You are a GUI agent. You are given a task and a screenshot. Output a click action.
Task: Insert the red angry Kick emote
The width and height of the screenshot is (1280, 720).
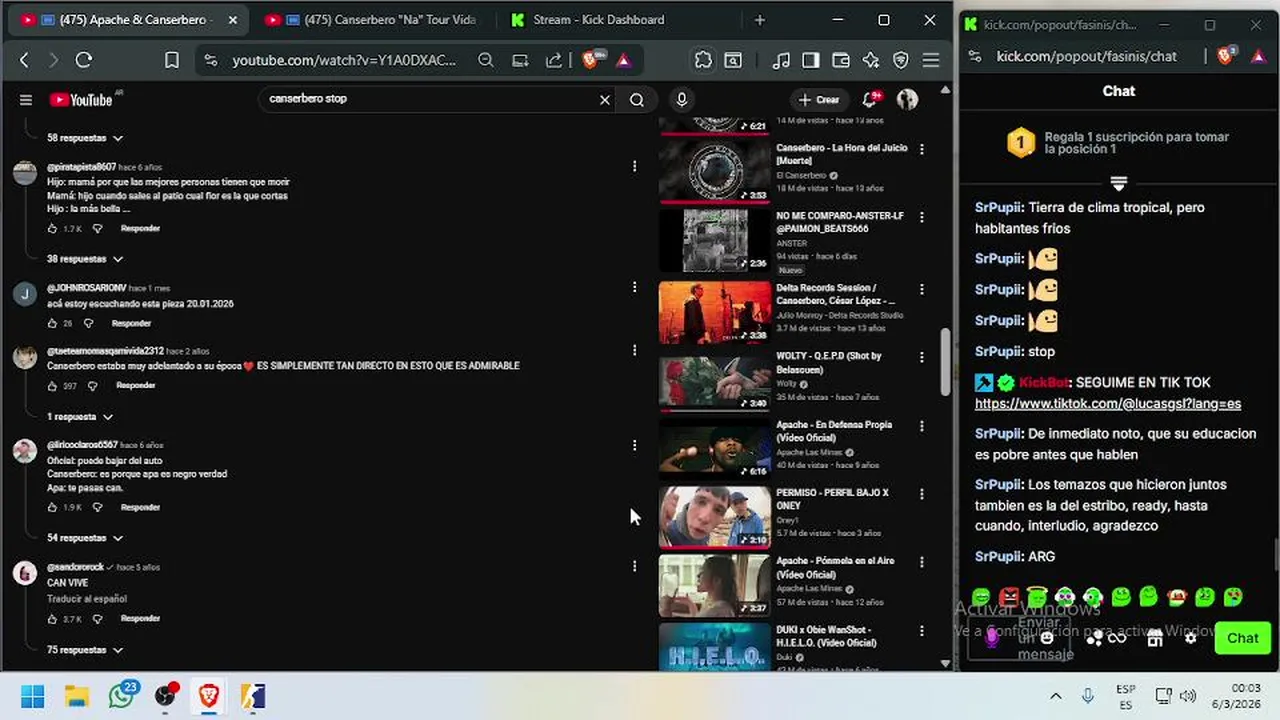click(1009, 597)
